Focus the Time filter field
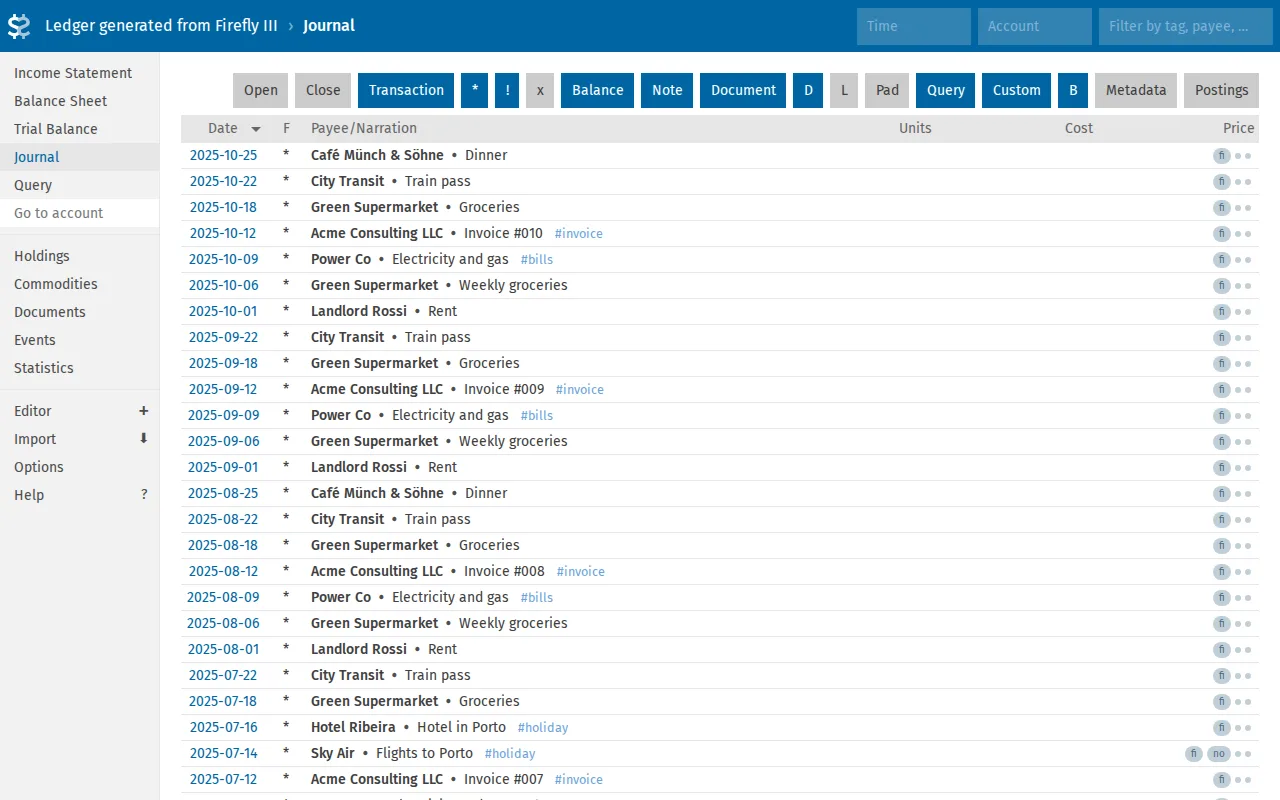Screen dimensions: 1280x800 click(914, 26)
